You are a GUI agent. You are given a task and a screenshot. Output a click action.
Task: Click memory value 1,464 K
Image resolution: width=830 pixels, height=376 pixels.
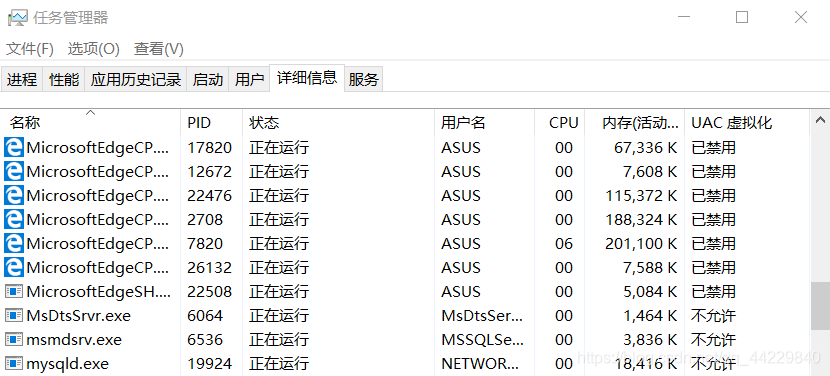click(651, 316)
